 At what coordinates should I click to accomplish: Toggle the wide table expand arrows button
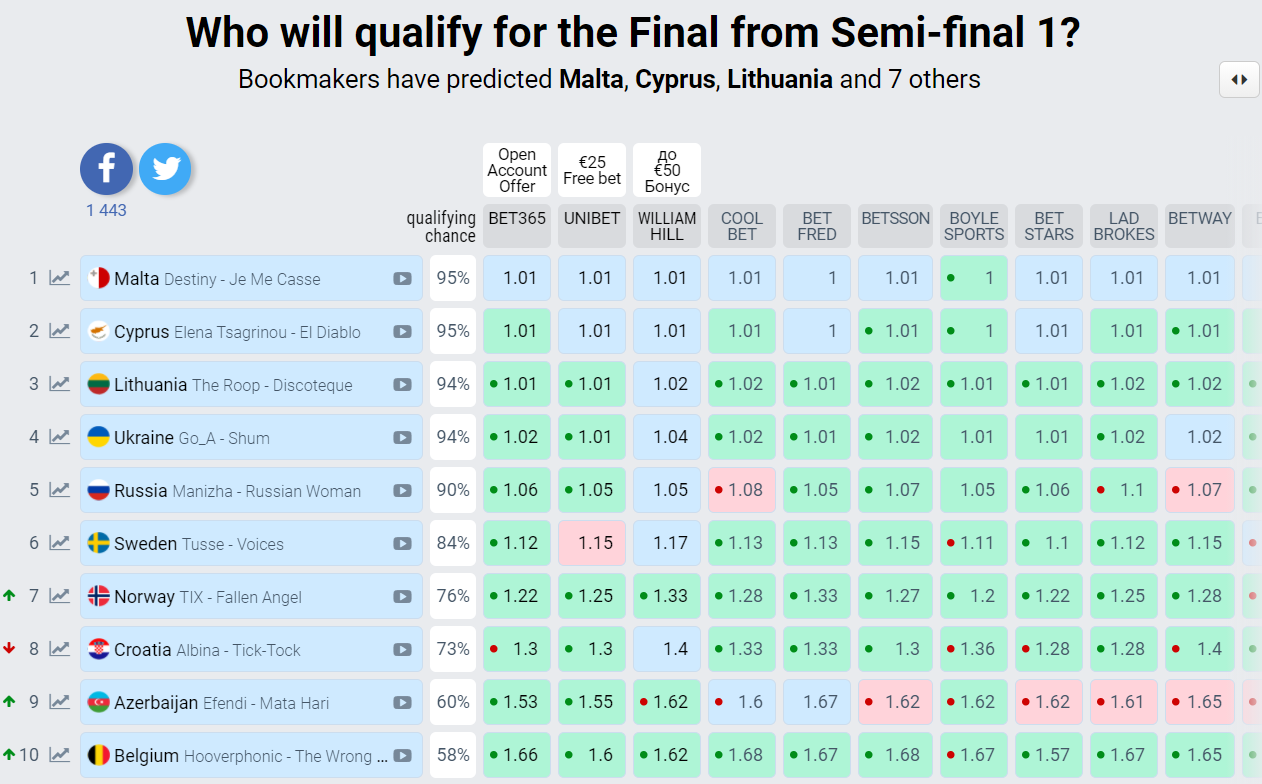pyautogui.click(x=1239, y=80)
